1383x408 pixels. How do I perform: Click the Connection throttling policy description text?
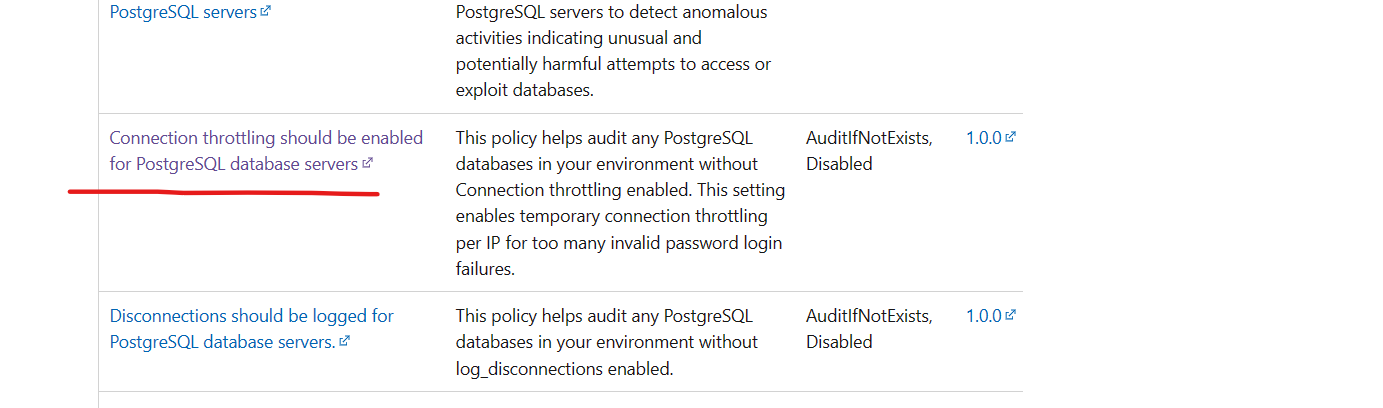pos(620,203)
